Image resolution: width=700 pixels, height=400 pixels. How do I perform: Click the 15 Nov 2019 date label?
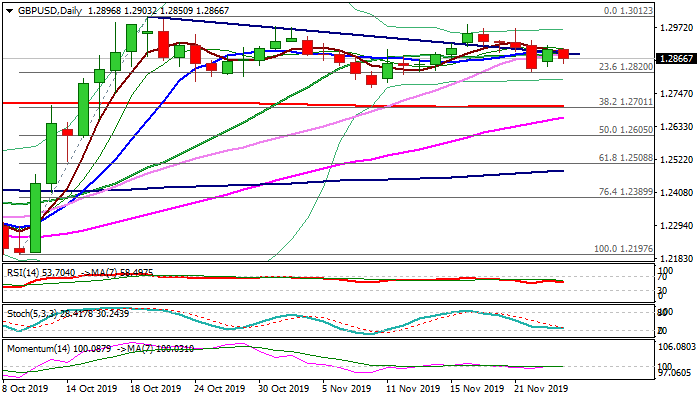pyautogui.click(x=477, y=388)
